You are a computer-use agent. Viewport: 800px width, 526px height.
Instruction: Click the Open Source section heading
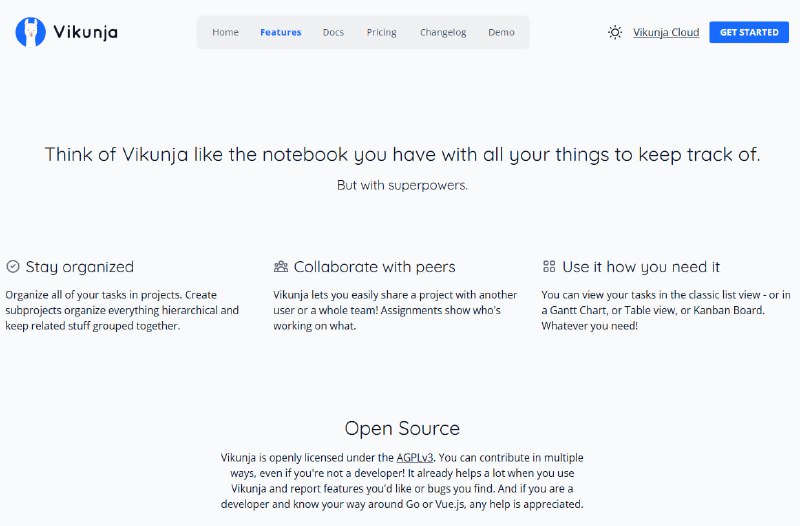click(402, 428)
